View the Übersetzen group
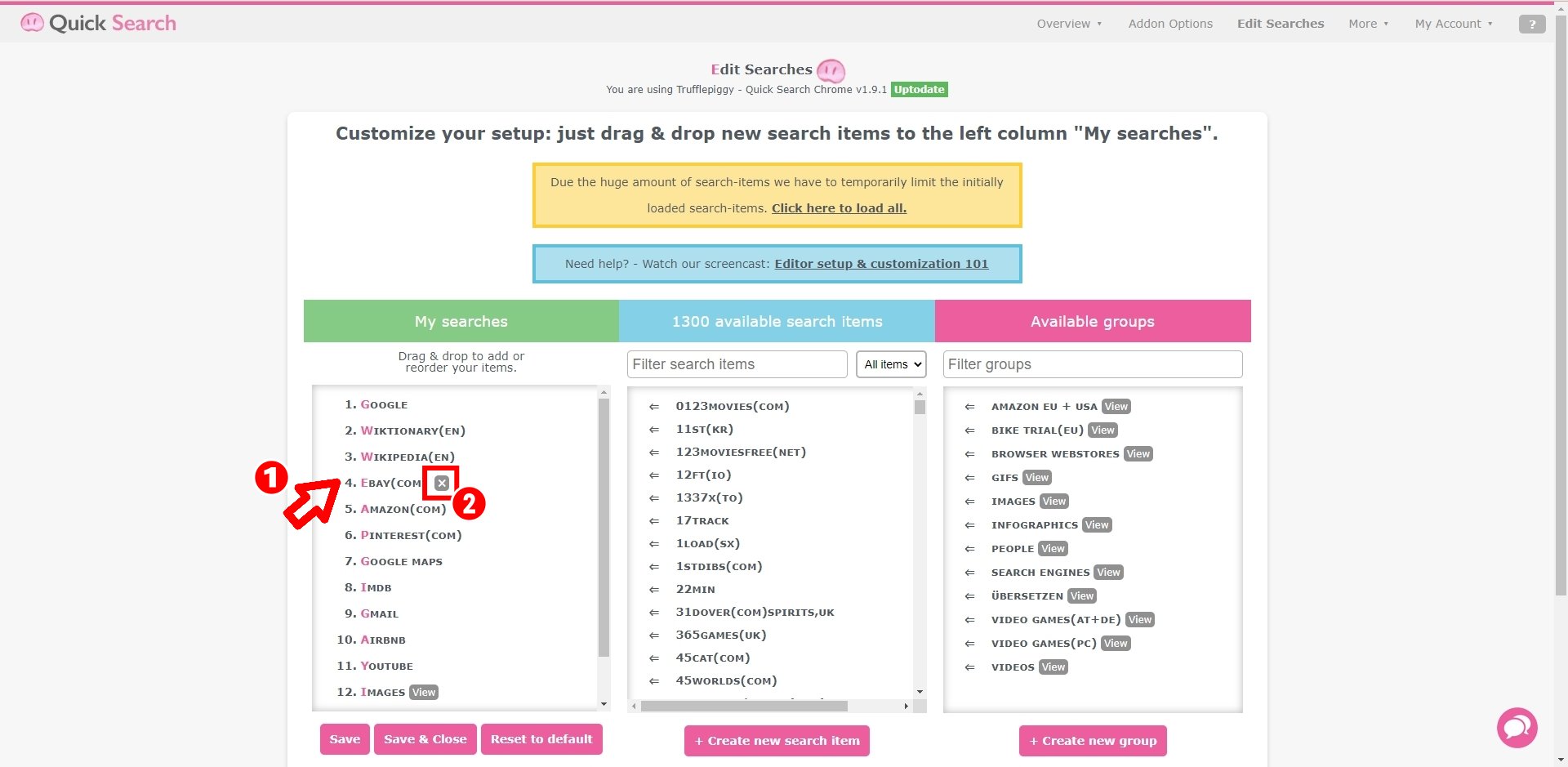Viewport: 1568px width, 767px height. pos(1082,595)
